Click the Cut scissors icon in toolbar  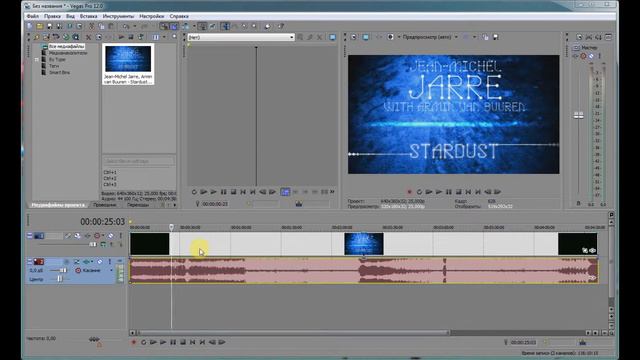(91, 26)
